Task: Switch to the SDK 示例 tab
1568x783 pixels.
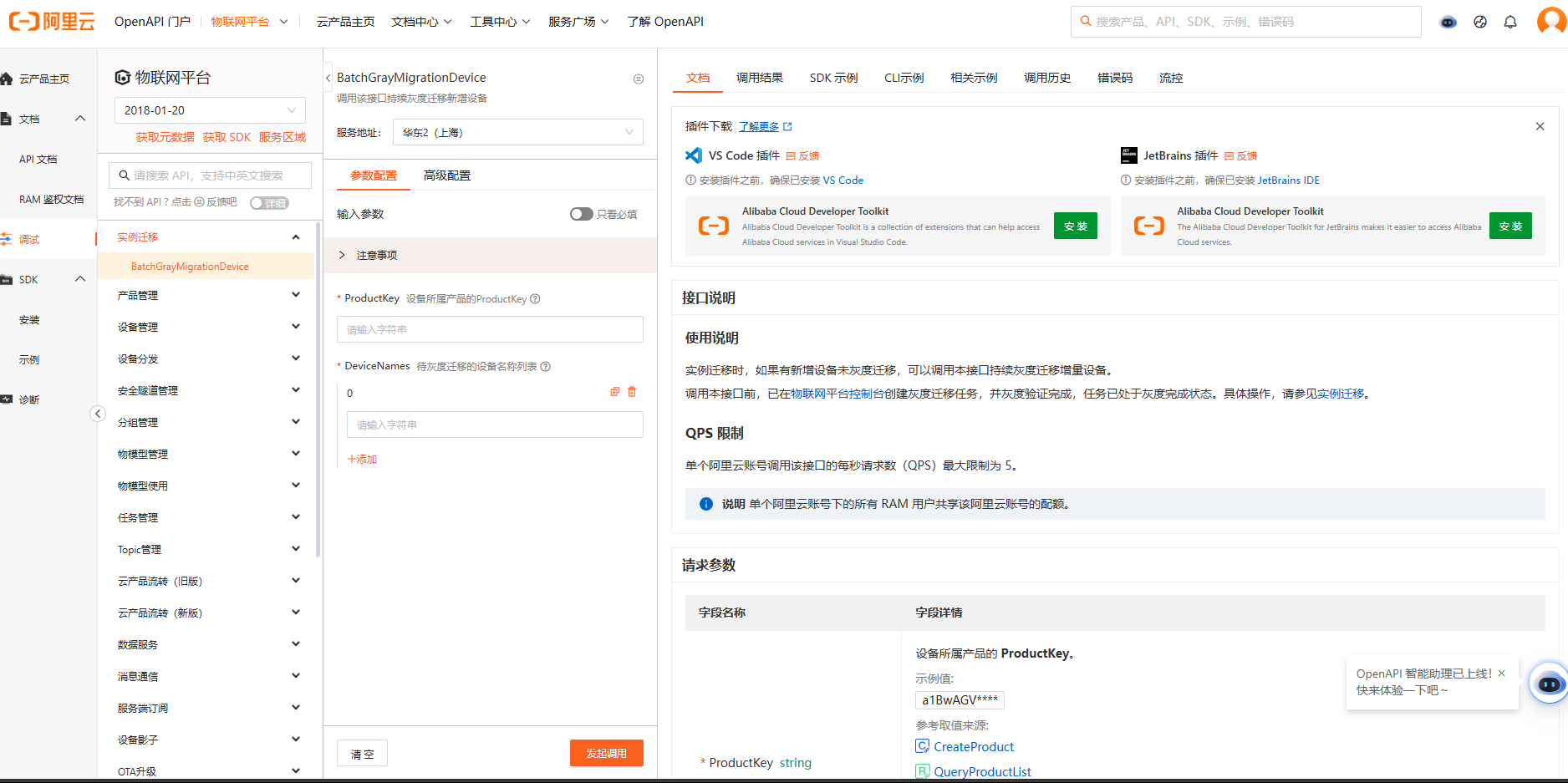Action: (832, 78)
